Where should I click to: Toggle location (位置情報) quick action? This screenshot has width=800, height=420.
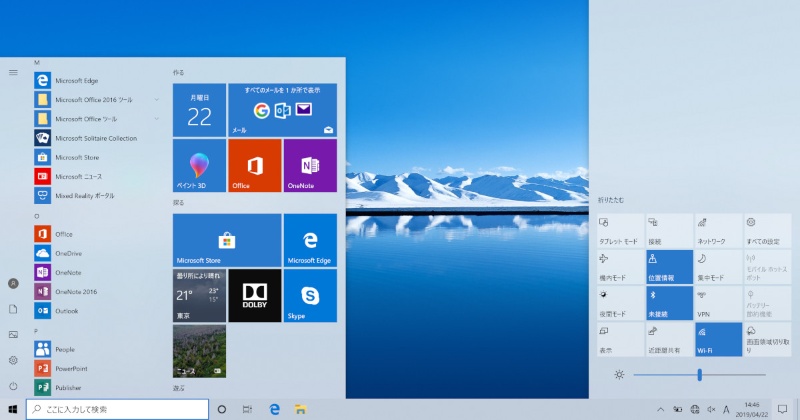pyautogui.click(x=669, y=265)
